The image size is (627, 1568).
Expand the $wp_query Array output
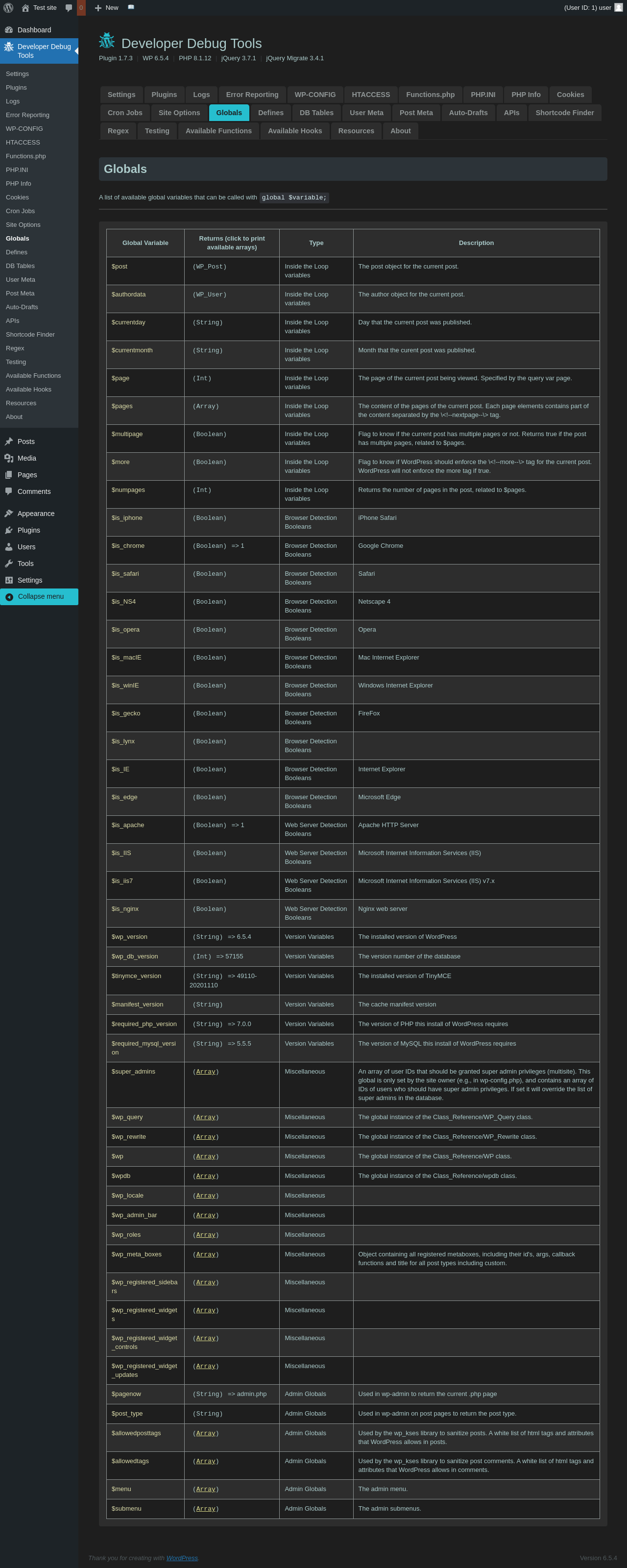(x=206, y=1118)
